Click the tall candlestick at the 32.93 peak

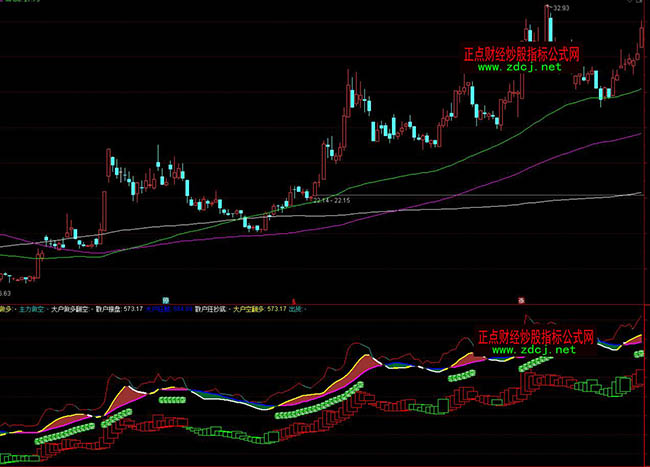[548, 25]
